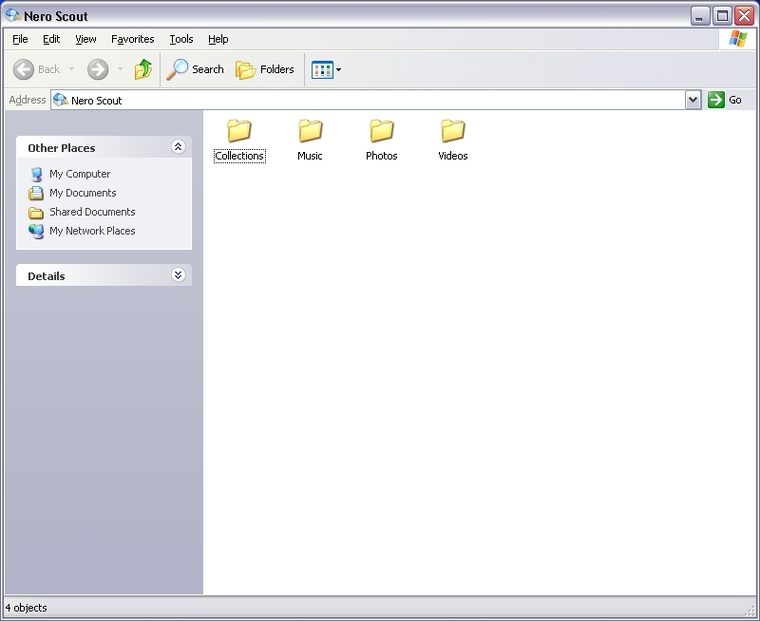
Task: Open the Tools menu
Action: coord(181,39)
